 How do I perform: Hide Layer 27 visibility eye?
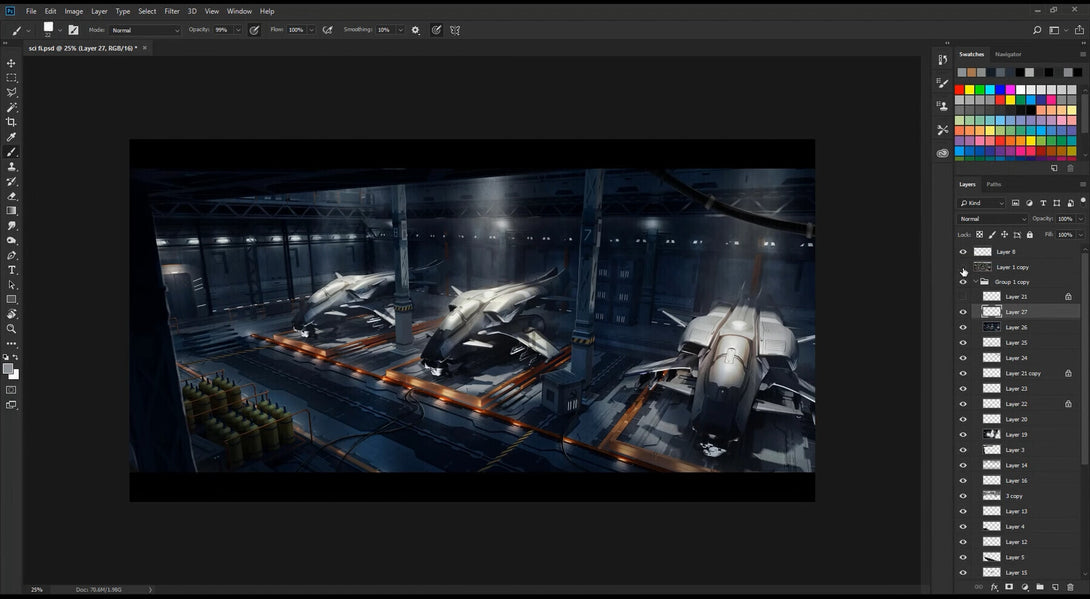coord(963,312)
